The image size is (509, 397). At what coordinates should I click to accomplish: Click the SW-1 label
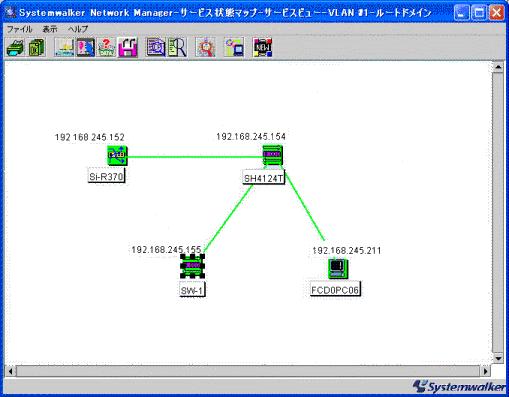point(192,290)
